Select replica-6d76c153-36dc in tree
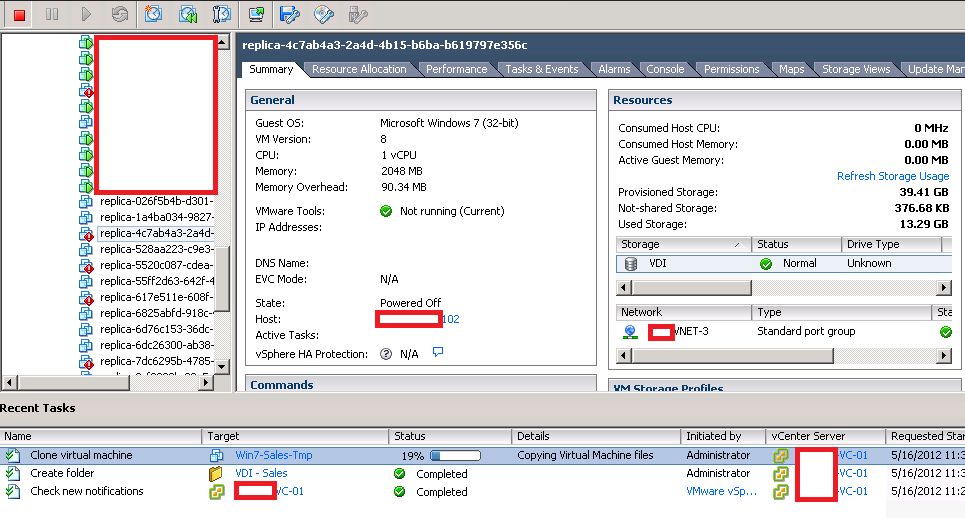 coord(156,329)
